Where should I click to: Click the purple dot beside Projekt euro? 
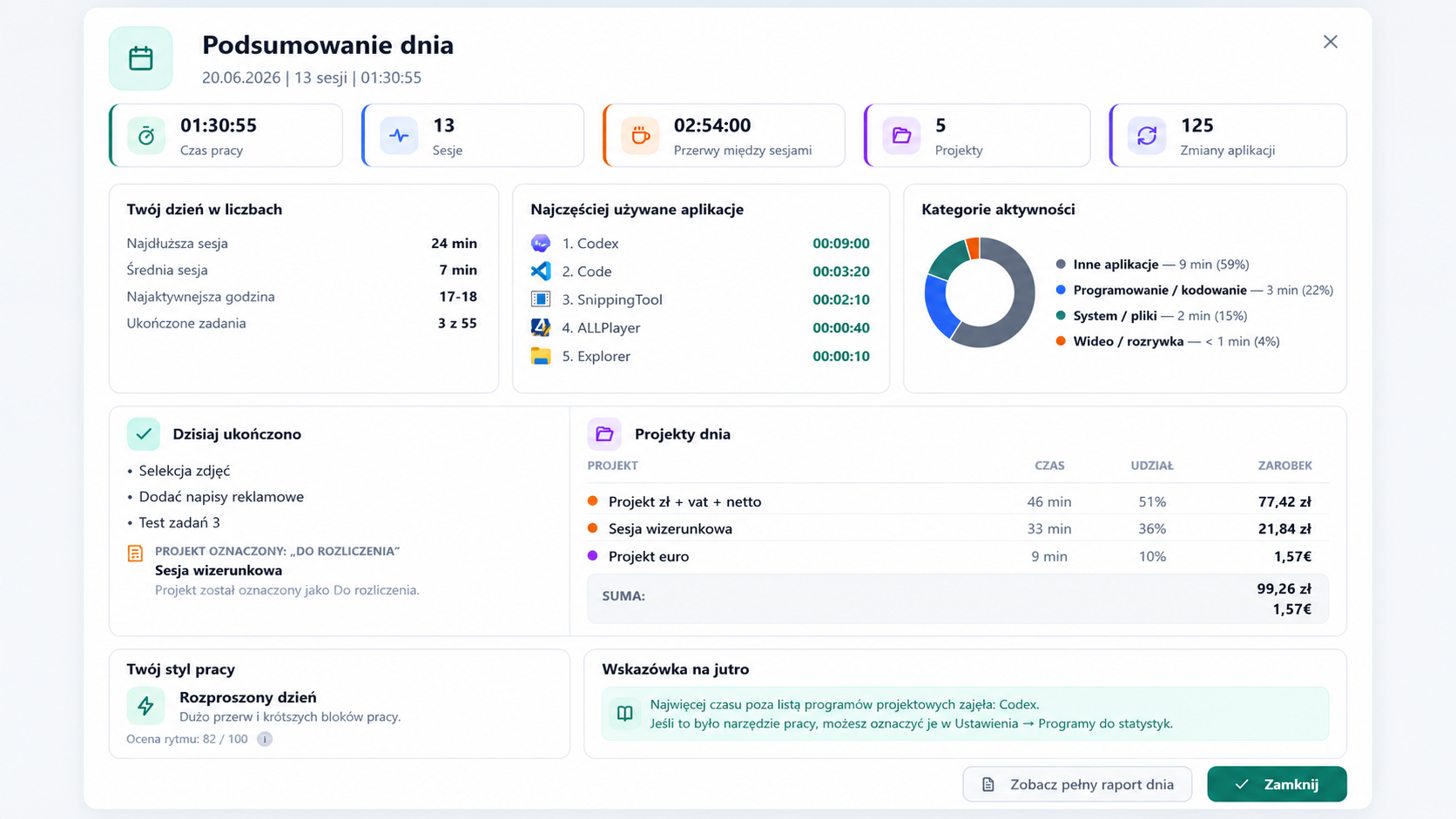[x=593, y=555]
